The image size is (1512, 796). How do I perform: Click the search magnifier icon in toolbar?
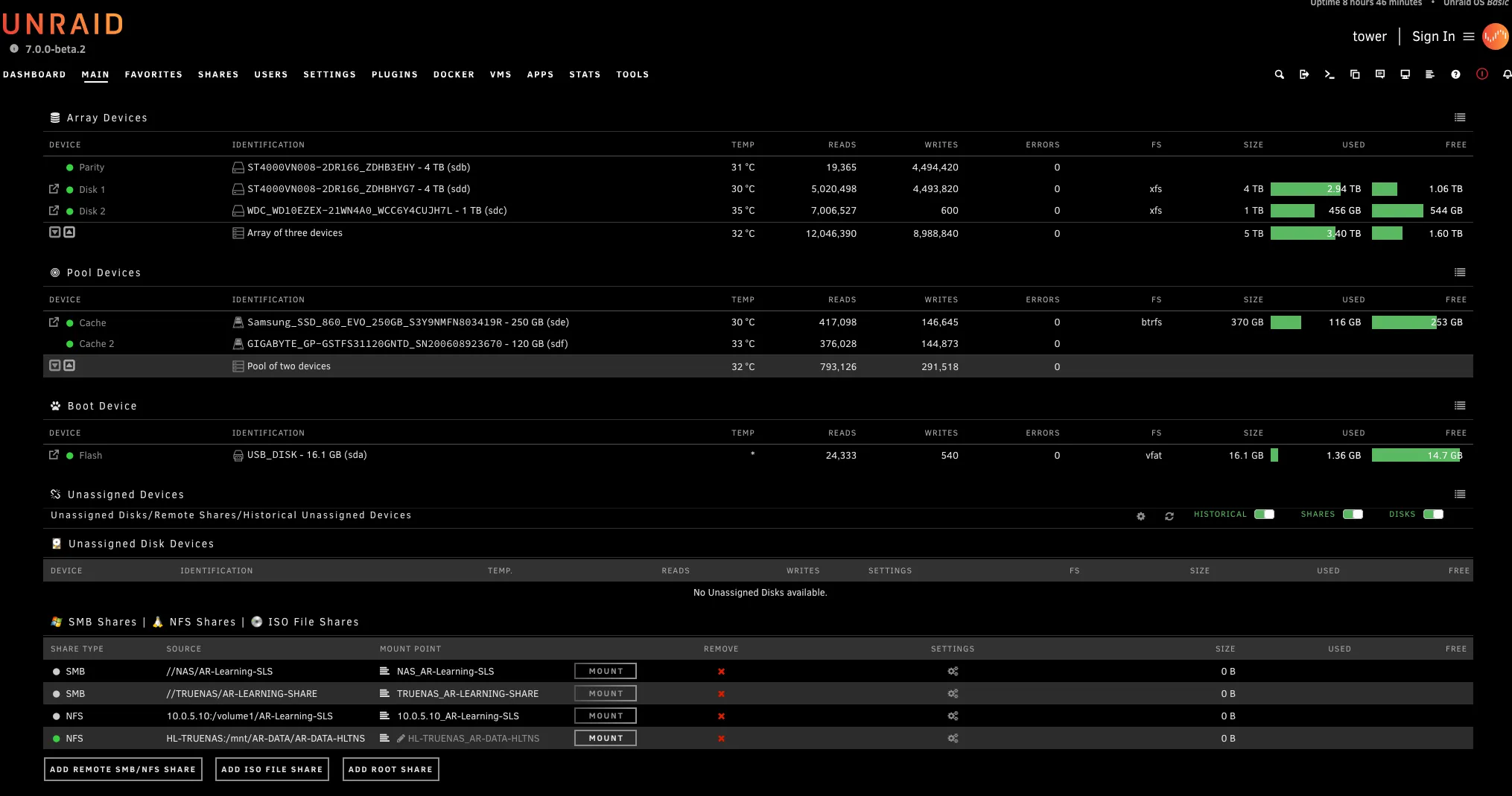click(x=1279, y=74)
